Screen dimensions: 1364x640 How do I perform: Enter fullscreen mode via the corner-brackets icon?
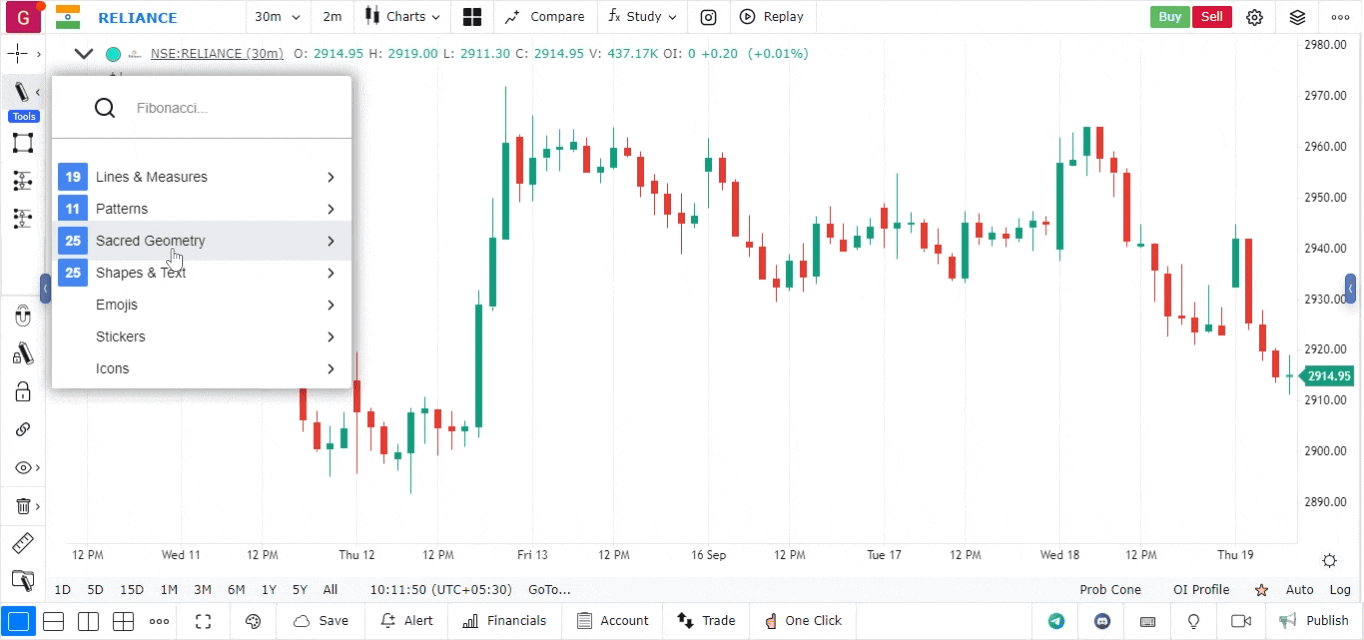point(203,621)
